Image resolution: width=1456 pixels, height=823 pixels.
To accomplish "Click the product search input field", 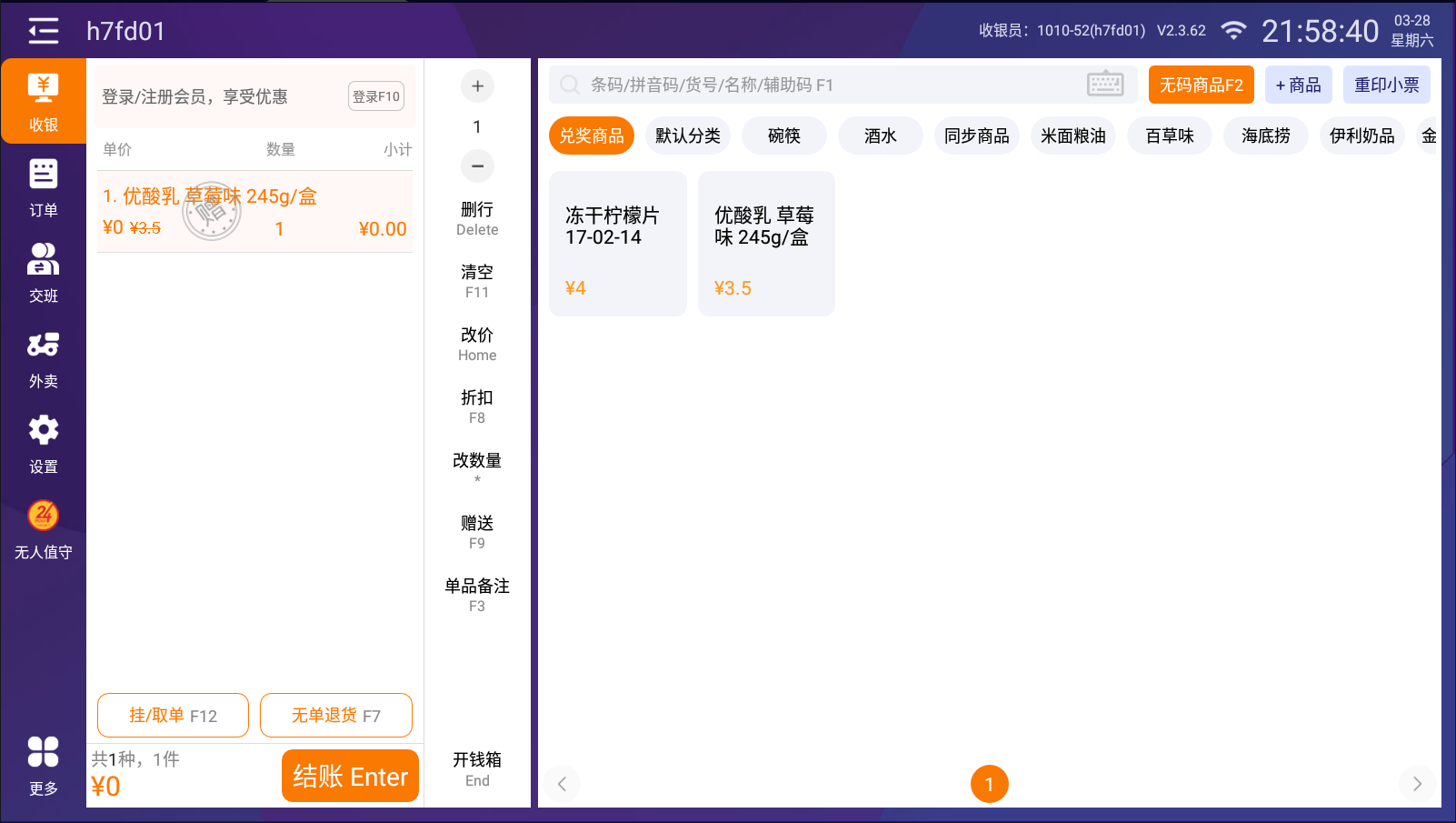I will 818,85.
